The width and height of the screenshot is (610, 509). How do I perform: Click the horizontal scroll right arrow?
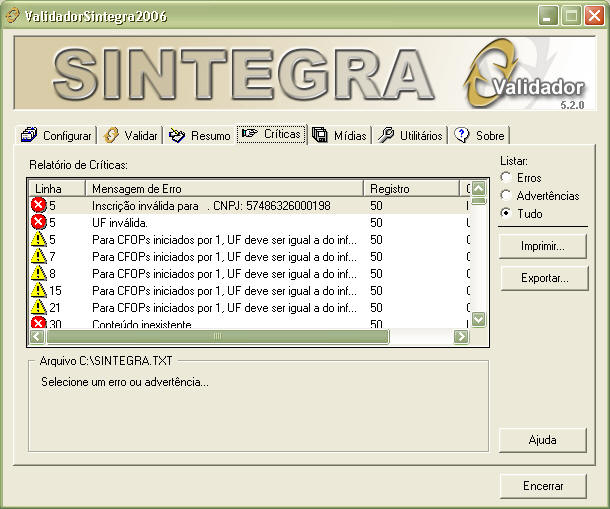pyautogui.click(x=461, y=336)
